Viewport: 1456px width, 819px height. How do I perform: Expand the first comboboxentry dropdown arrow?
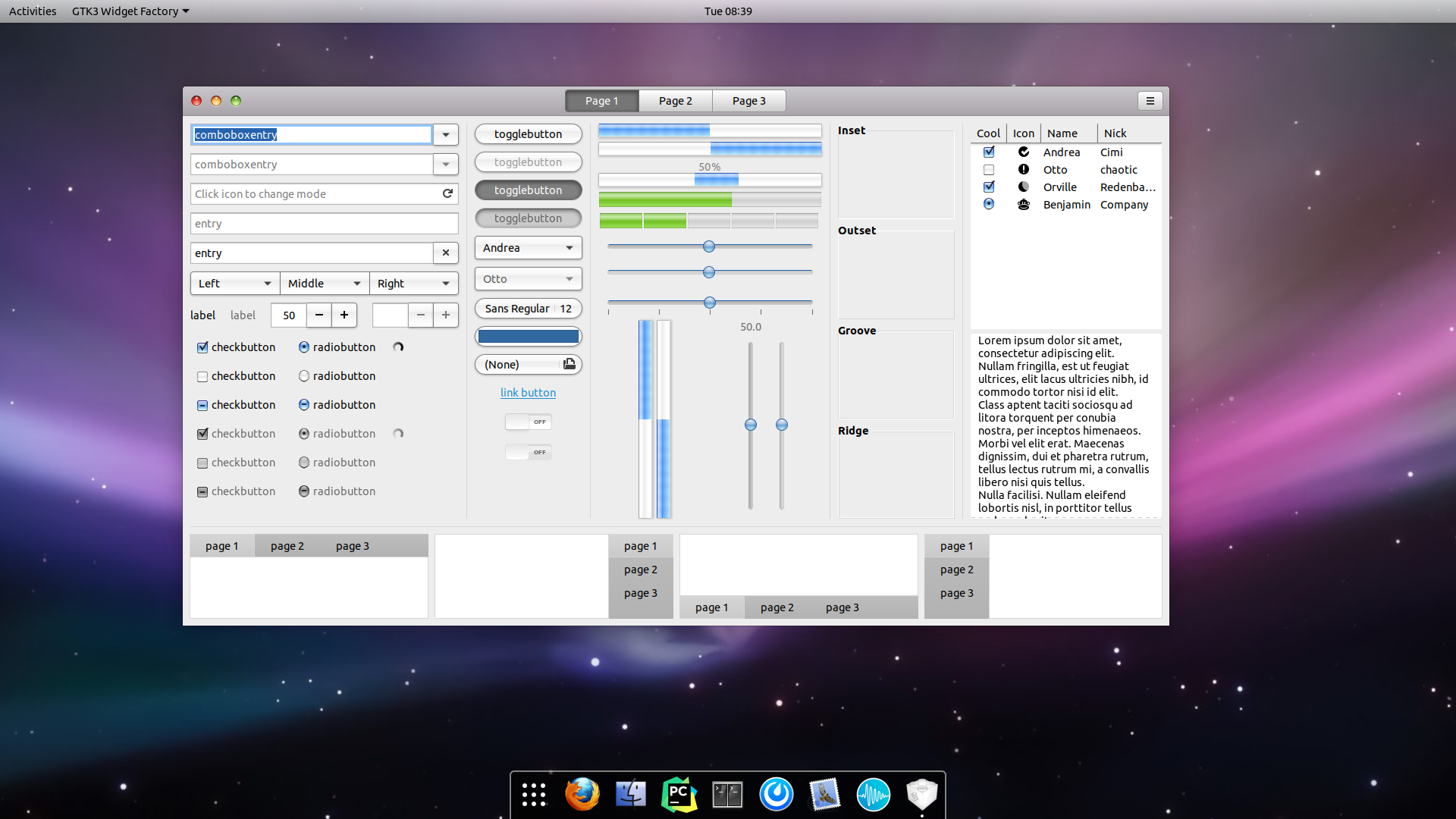click(446, 135)
